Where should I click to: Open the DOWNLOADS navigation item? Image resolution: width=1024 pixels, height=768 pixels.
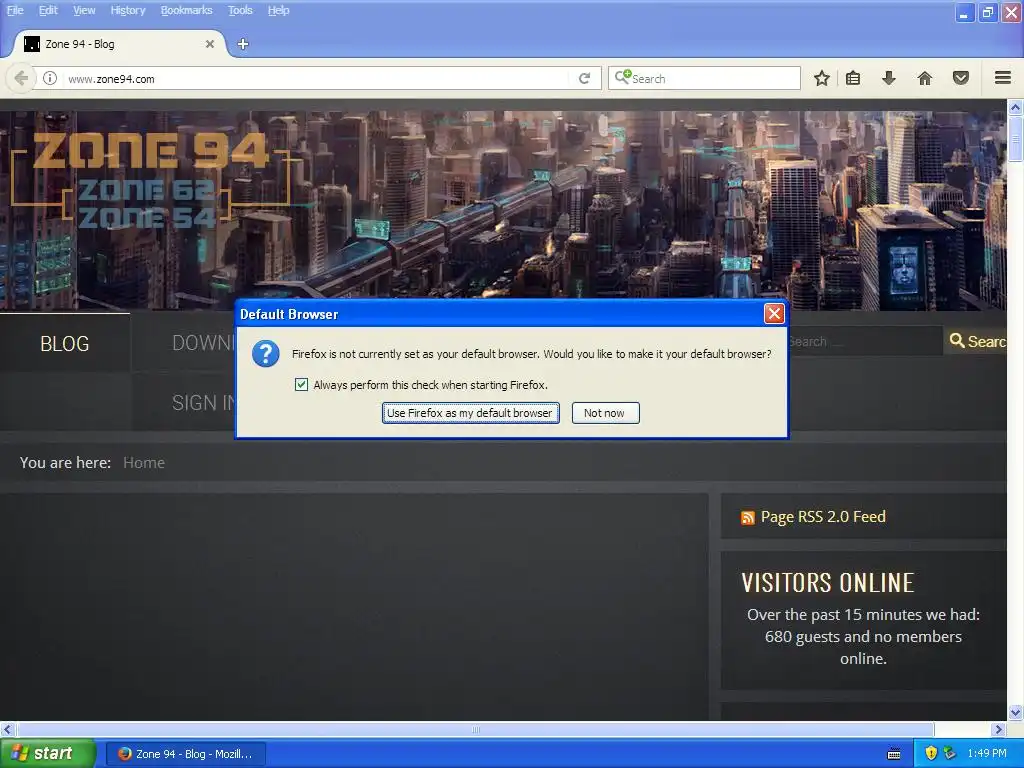[203, 342]
